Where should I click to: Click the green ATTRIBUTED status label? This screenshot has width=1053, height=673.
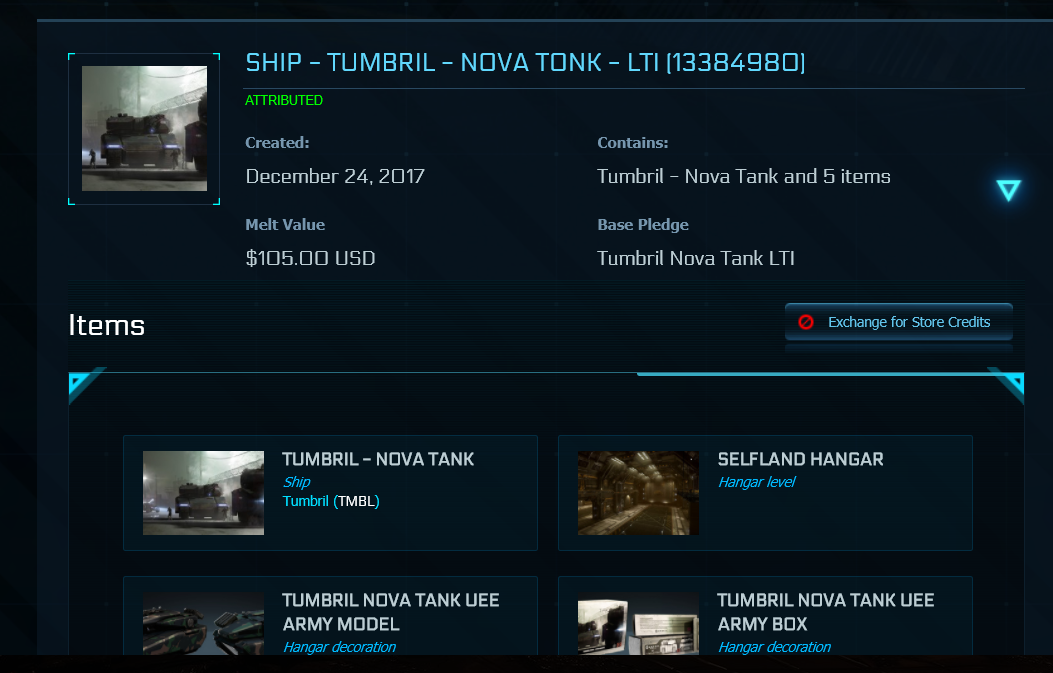tap(284, 101)
